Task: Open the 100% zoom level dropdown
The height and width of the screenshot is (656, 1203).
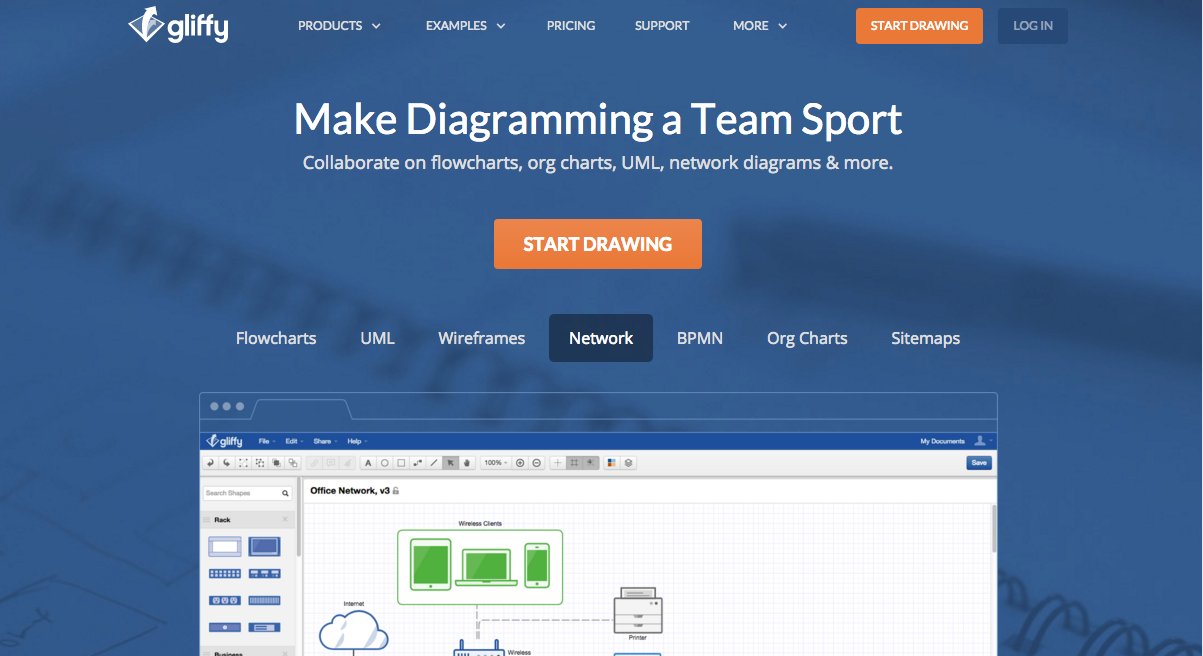Action: click(495, 463)
